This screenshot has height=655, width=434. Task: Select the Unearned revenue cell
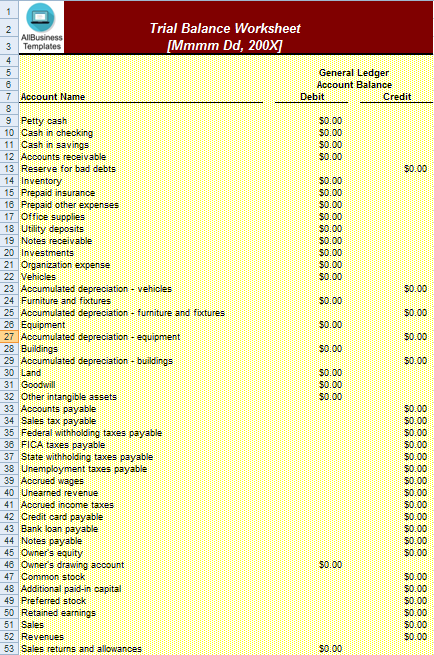59,493
